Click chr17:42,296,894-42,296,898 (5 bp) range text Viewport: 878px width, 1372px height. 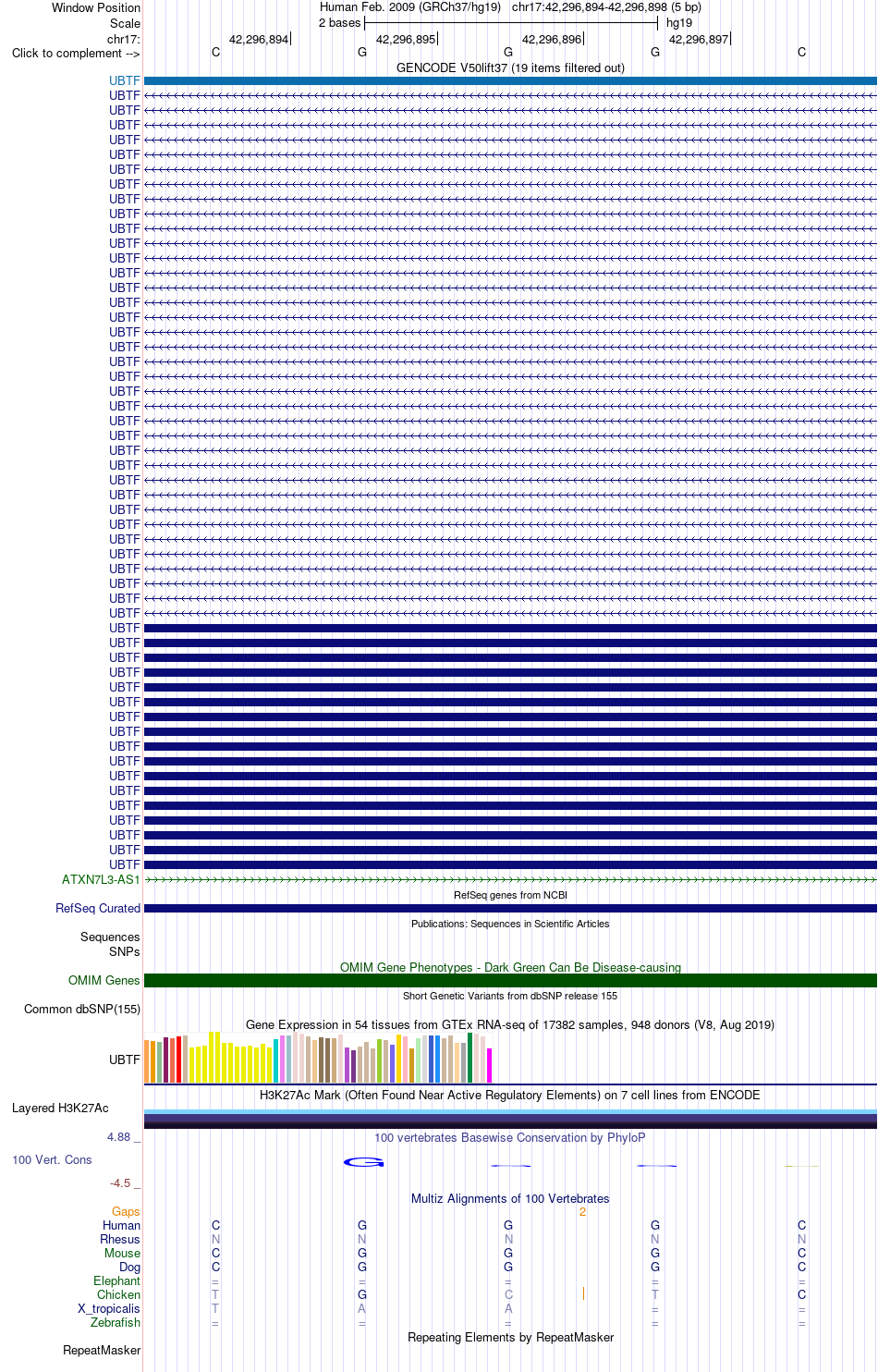coord(606,7)
